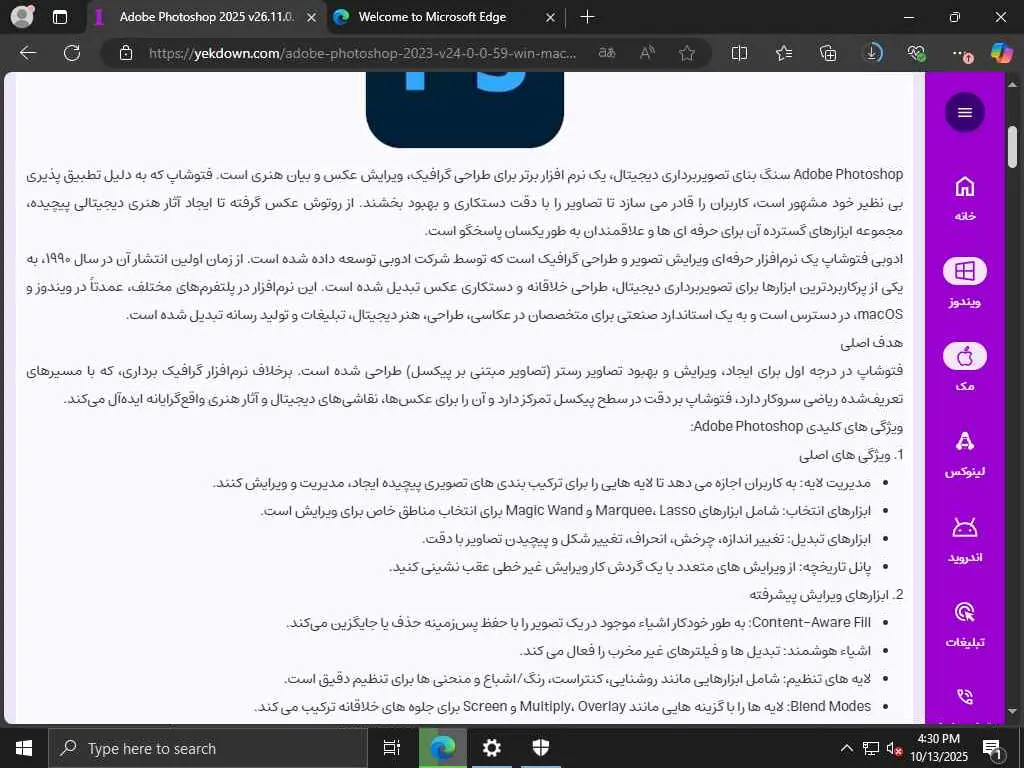Screen dimensions: 1024x768
Task: Open tab actions menu icon
Action: point(59,17)
